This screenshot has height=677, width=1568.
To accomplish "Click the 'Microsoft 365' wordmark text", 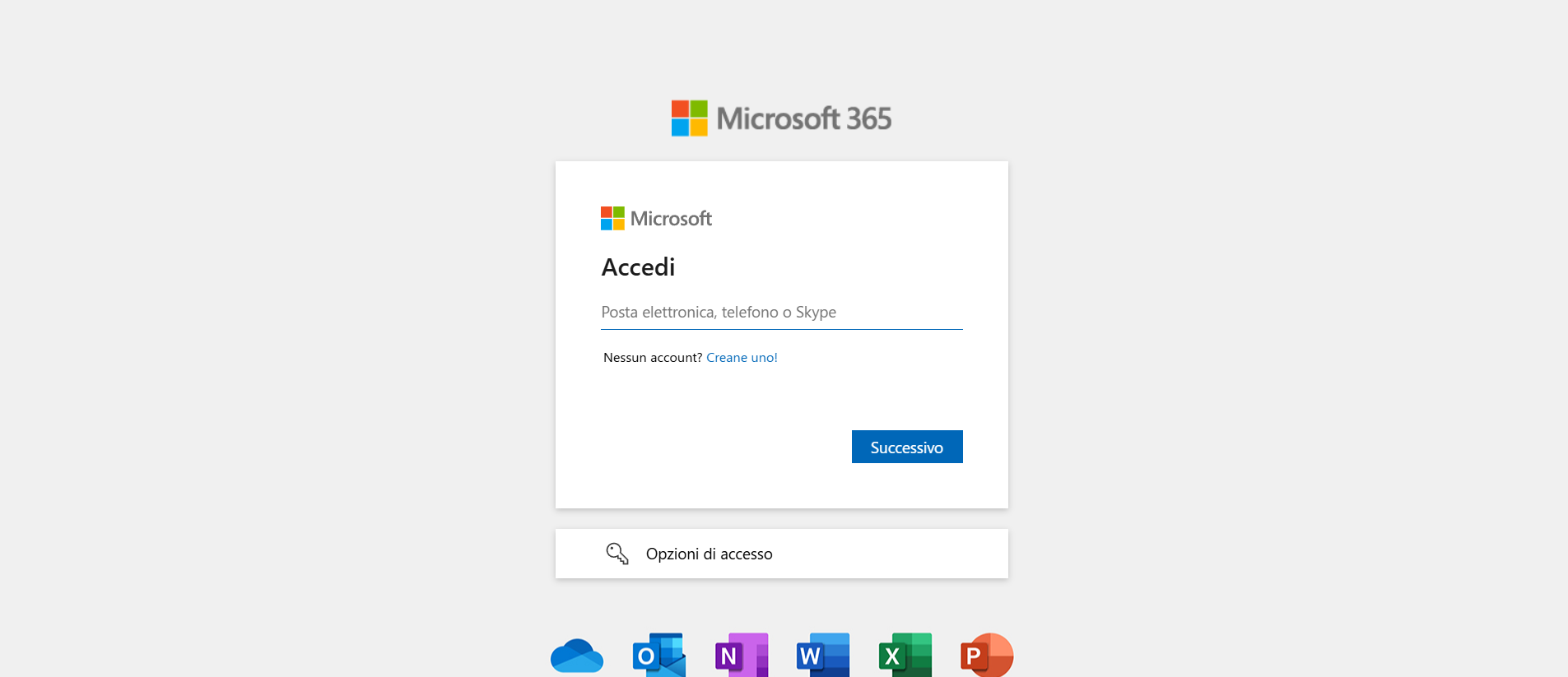I will [803, 118].
